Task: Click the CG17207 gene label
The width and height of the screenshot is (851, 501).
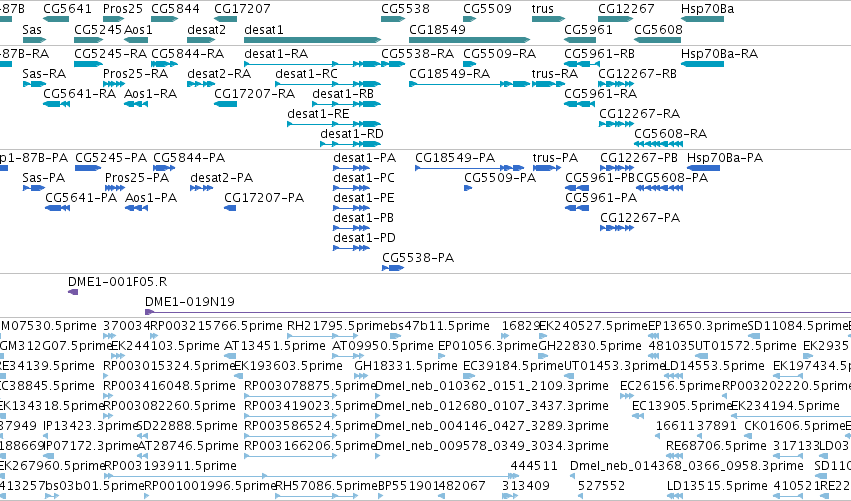Action: (x=242, y=9)
